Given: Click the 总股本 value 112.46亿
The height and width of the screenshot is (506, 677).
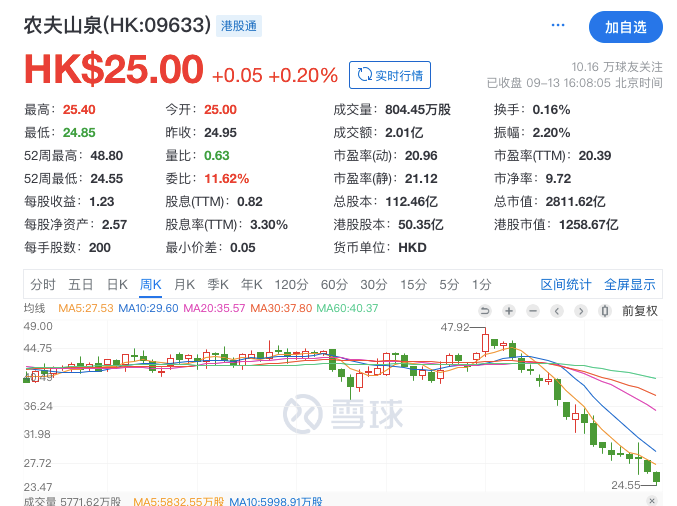Looking at the screenshot, I should pyautogui.click(x=411, y=202).
